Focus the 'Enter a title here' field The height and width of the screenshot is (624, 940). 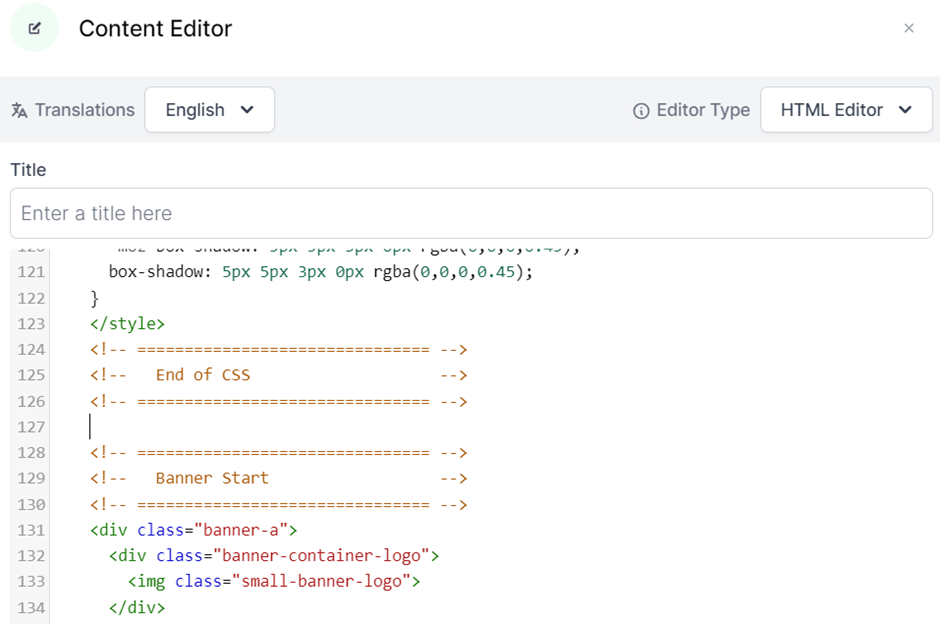[x=471, y=213]
